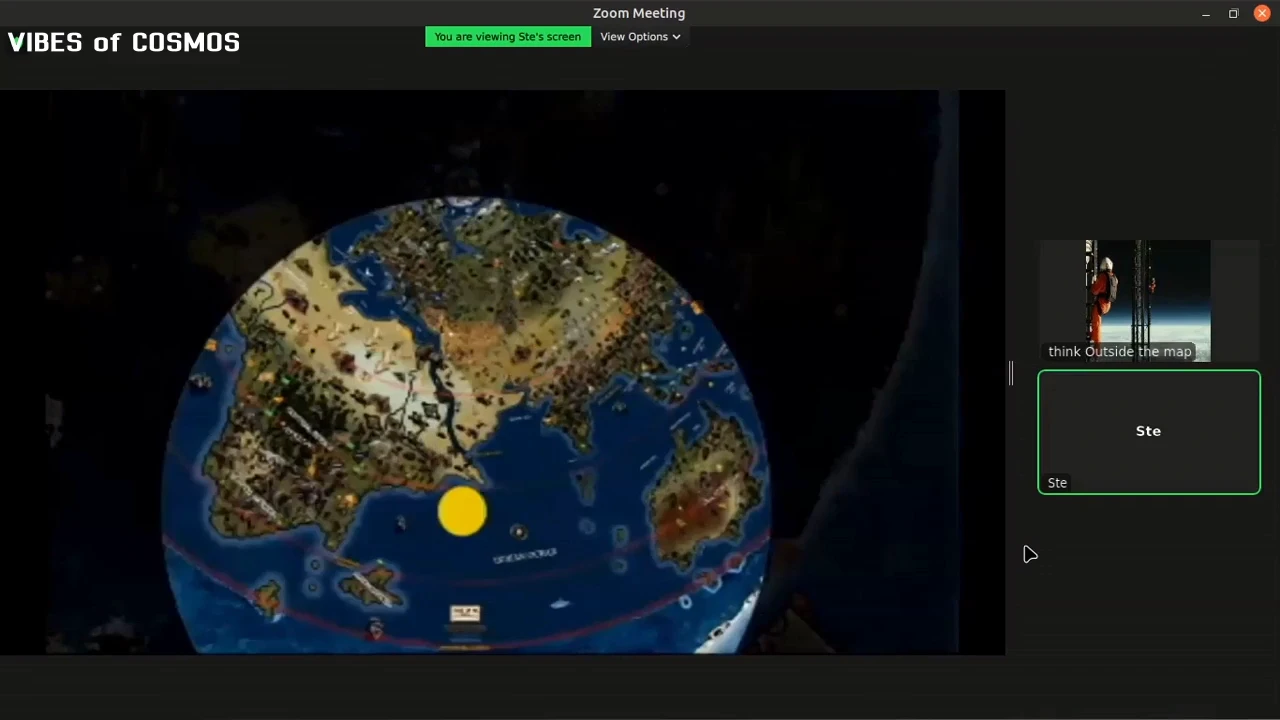Click the small white label box below the sun
The width and height of the screenshot is (1280, 720).
coord(465,613)
